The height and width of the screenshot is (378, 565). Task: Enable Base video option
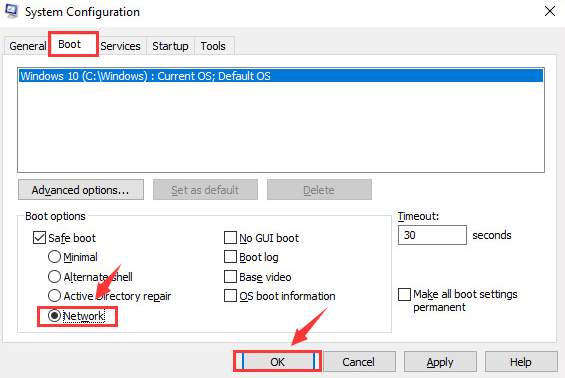(230, 277)
